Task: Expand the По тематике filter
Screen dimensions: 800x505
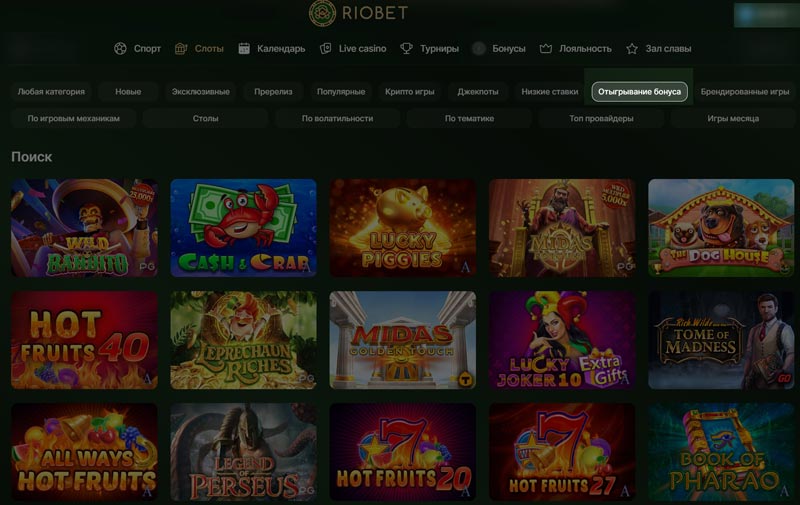Action: tap(469, 118)
